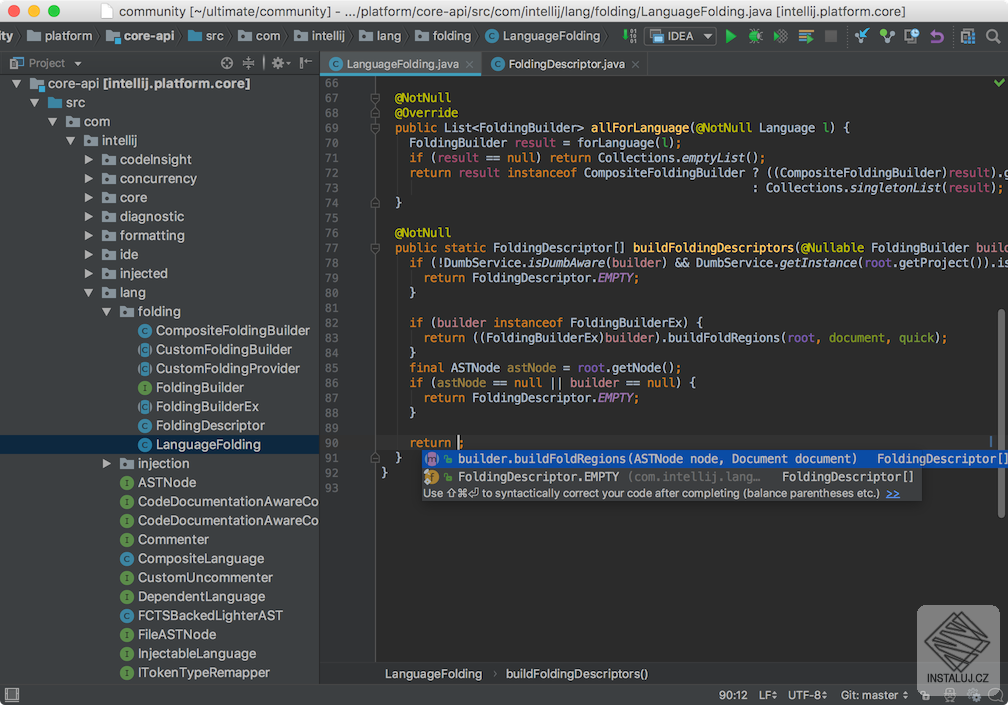Click folding in the navigation breadcrumb bar
The height and width of the screenshot is (705, 1008).
443,34
